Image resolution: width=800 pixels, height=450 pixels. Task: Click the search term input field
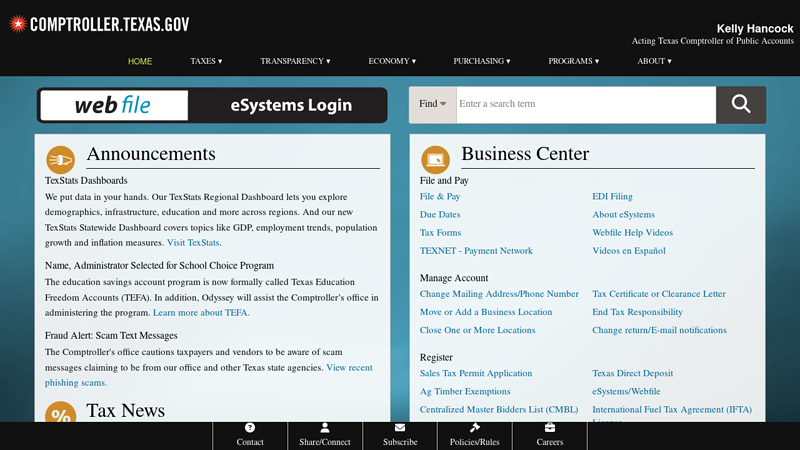click(x=585, y=104)
